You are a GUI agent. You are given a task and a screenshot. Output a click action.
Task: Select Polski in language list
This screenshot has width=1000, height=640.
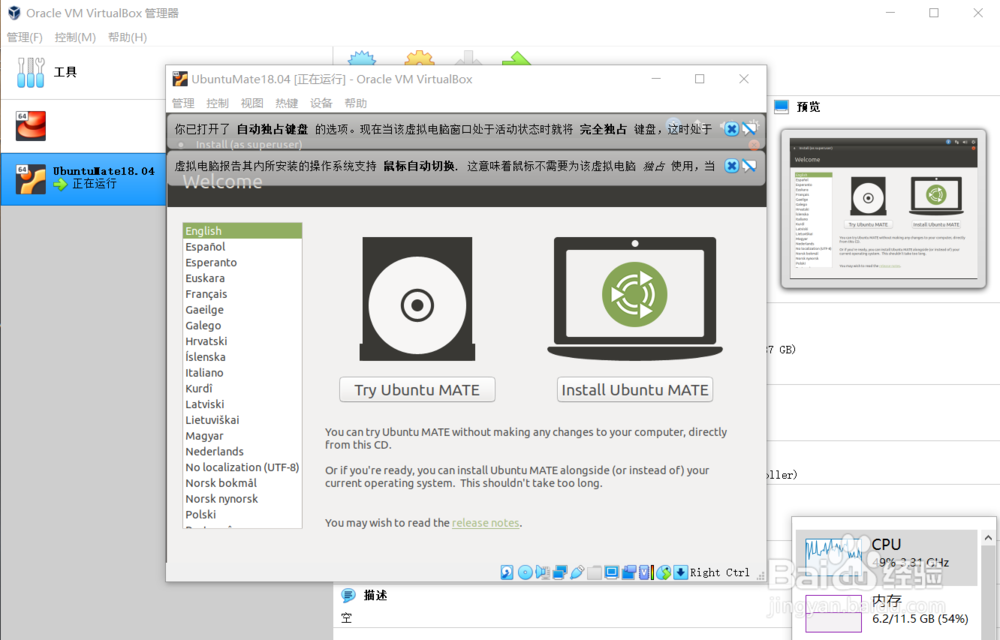[x=242, y=514]
